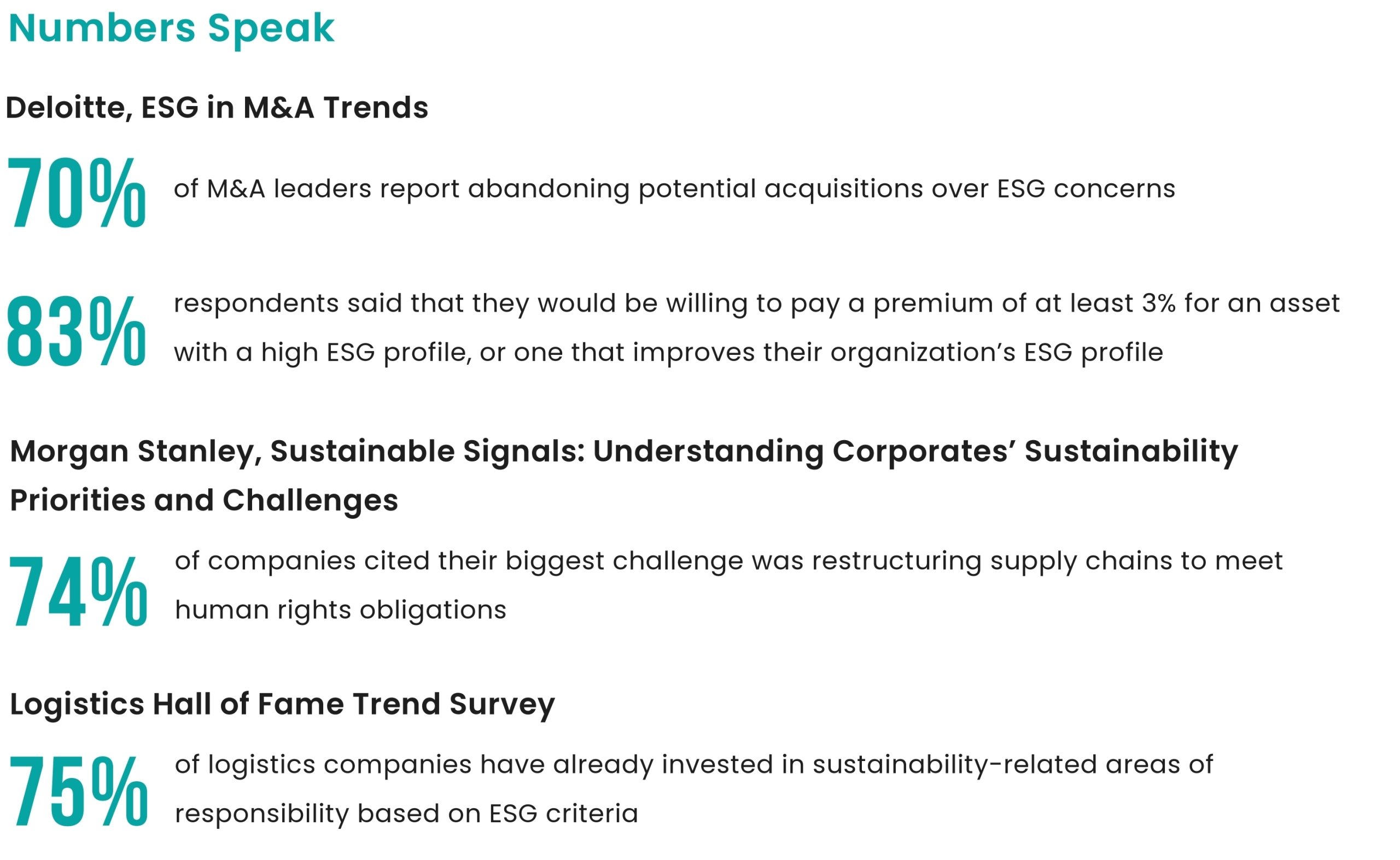
Task: Click the text about restructuring supply chains
Action: click(729, 561)
